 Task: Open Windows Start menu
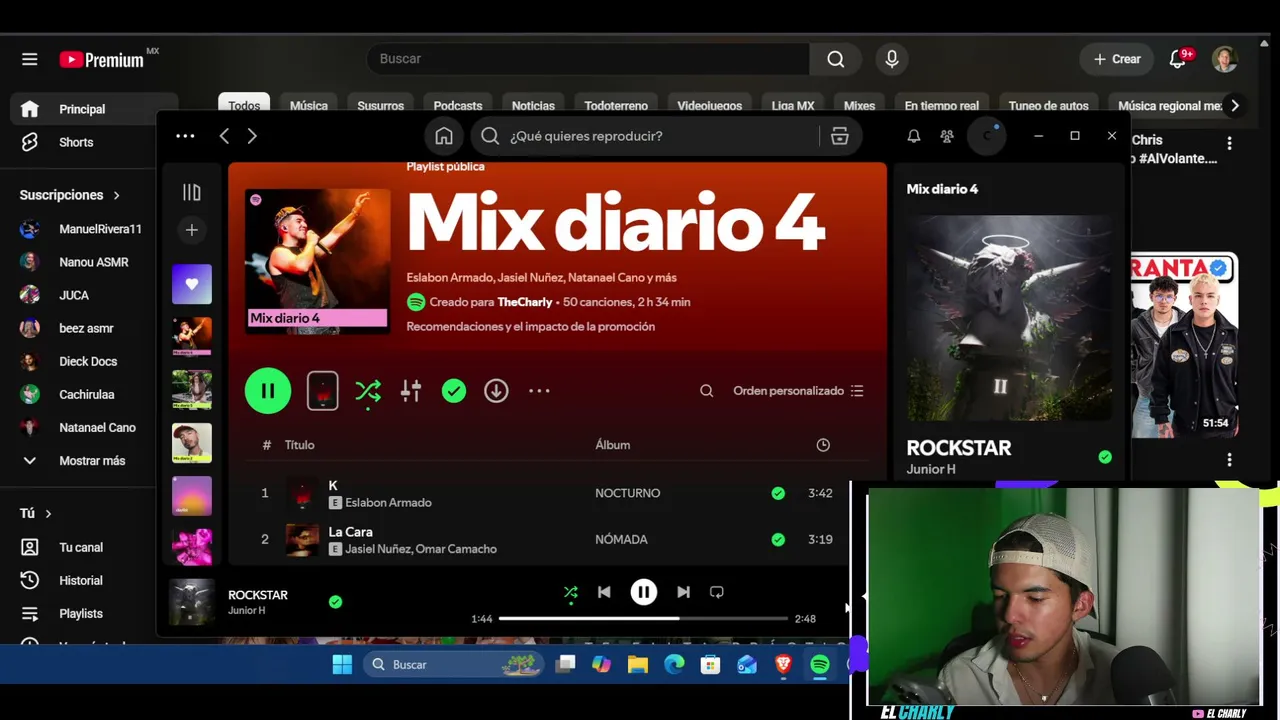point(342,664)
